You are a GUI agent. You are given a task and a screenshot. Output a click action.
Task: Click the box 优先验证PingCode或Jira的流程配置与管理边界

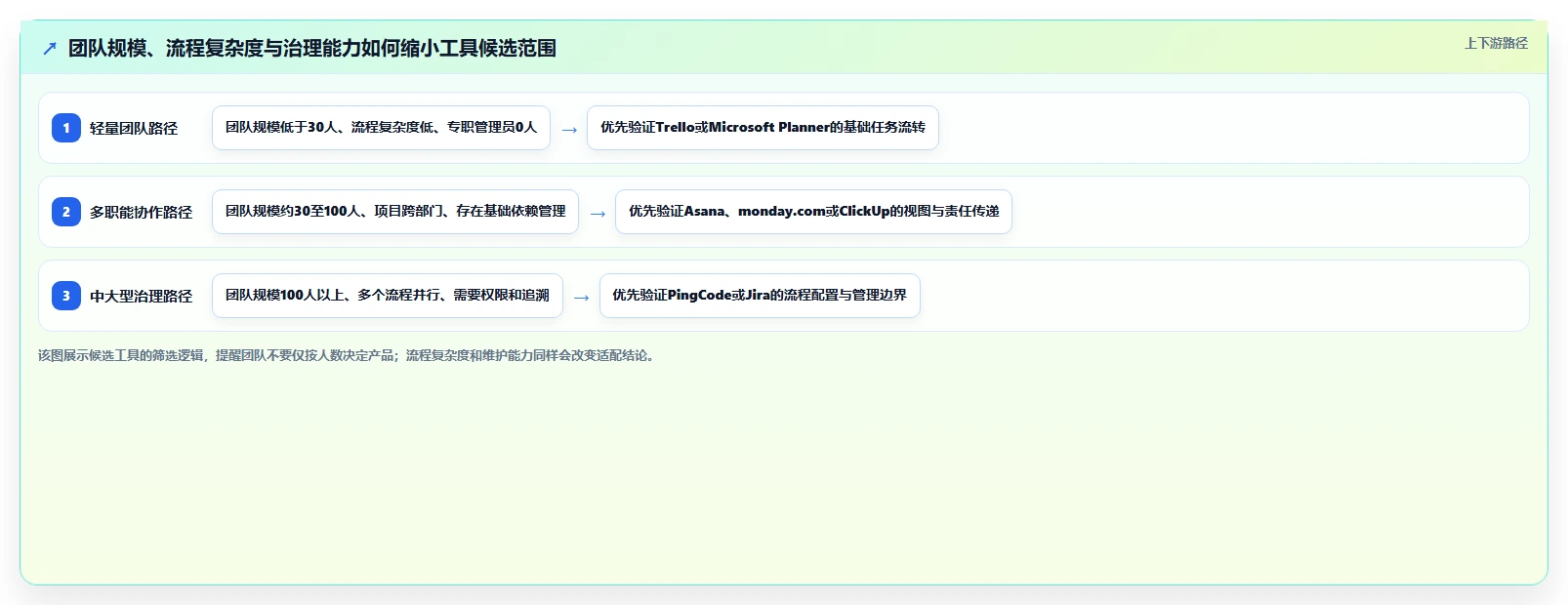point(760,296)
